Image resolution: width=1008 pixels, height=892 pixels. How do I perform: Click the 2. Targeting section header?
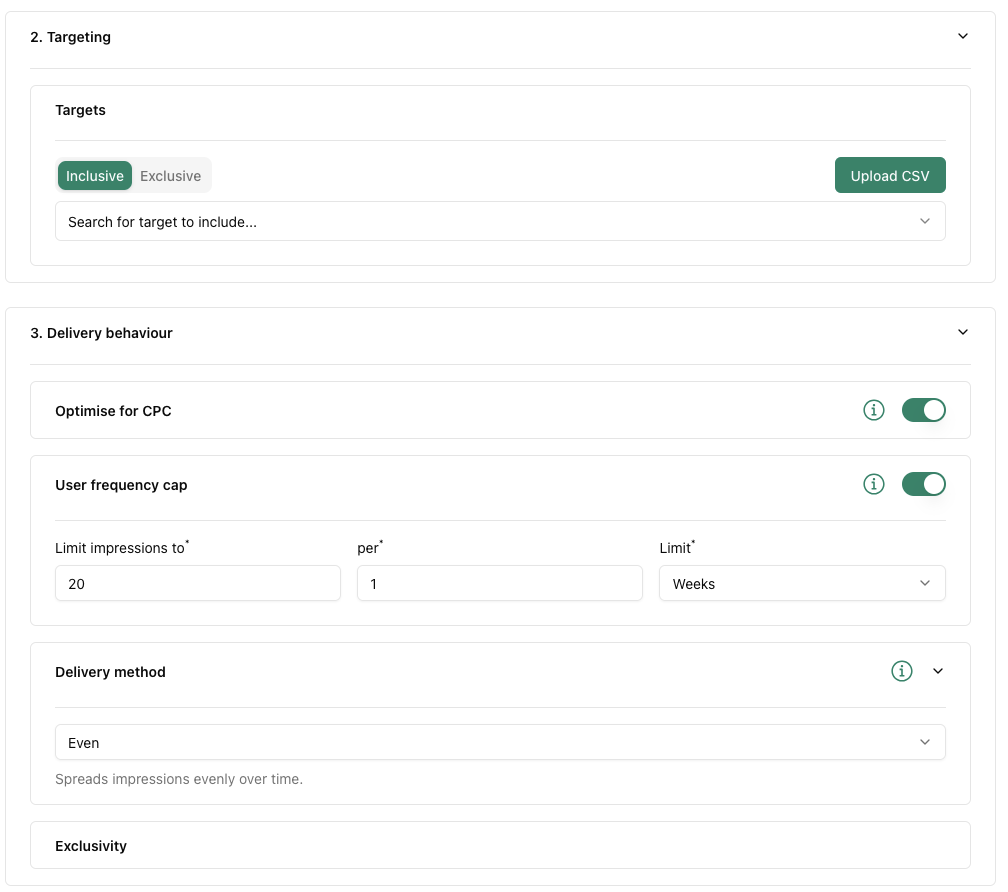pos(71,37)
